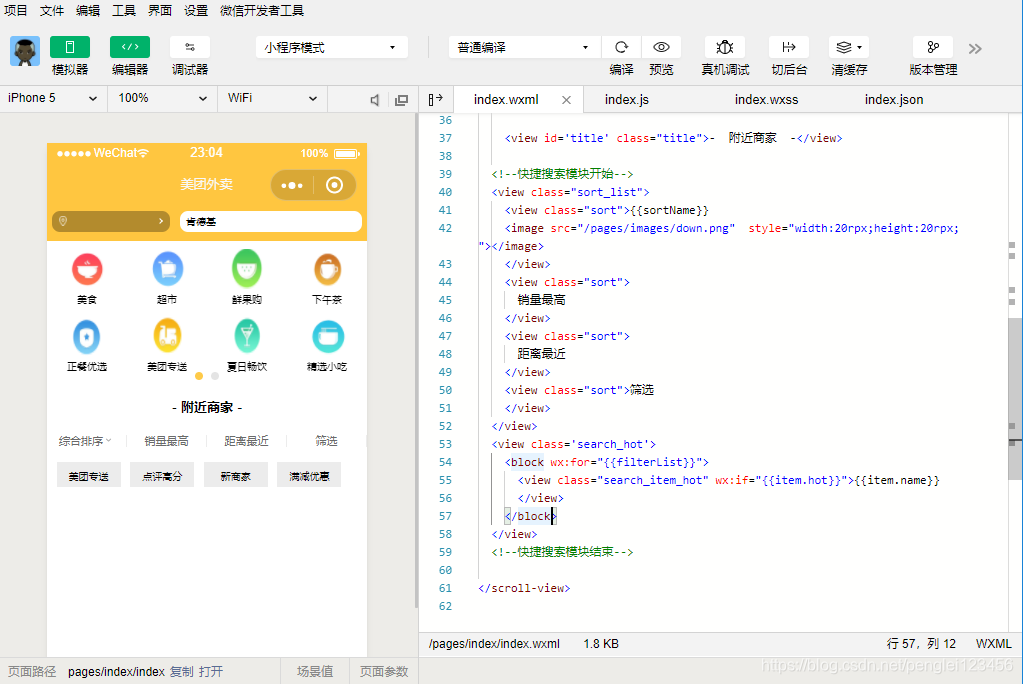The width and height of the screenshot is (1023, 684).
Task: Click the 新商家 filter tag
Action: (x=236, y=475)
